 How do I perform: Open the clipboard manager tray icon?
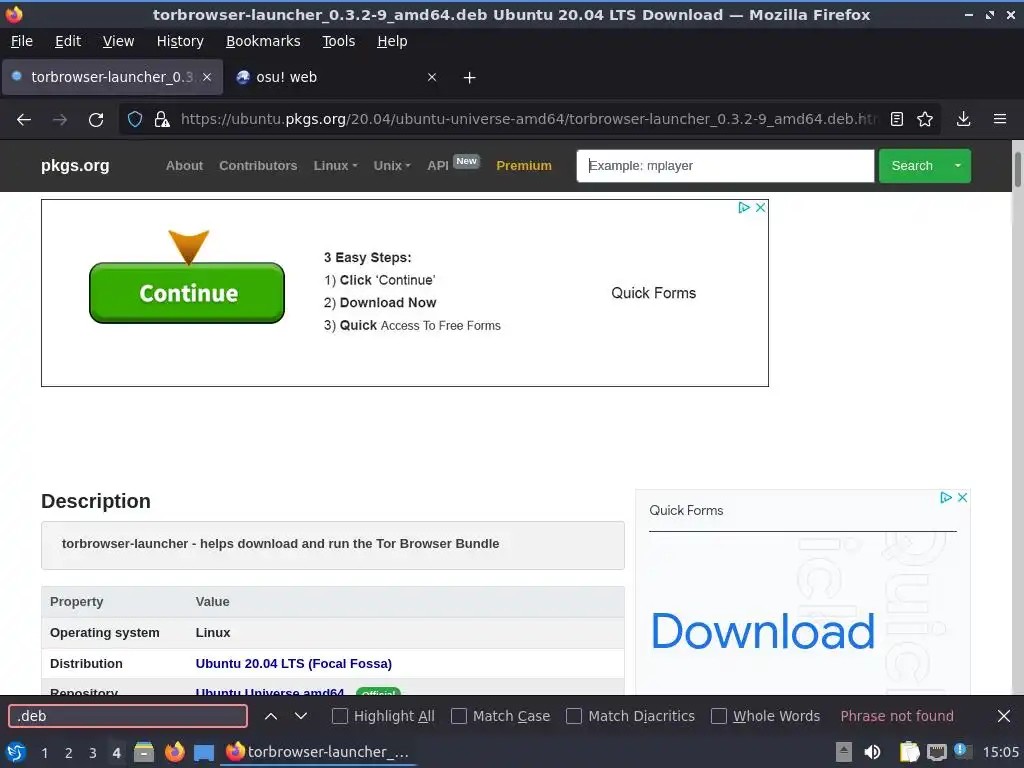909,752
